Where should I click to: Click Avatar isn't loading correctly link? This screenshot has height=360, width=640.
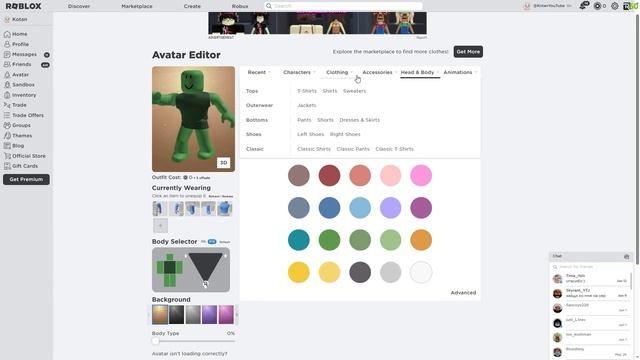pos(189,353)
